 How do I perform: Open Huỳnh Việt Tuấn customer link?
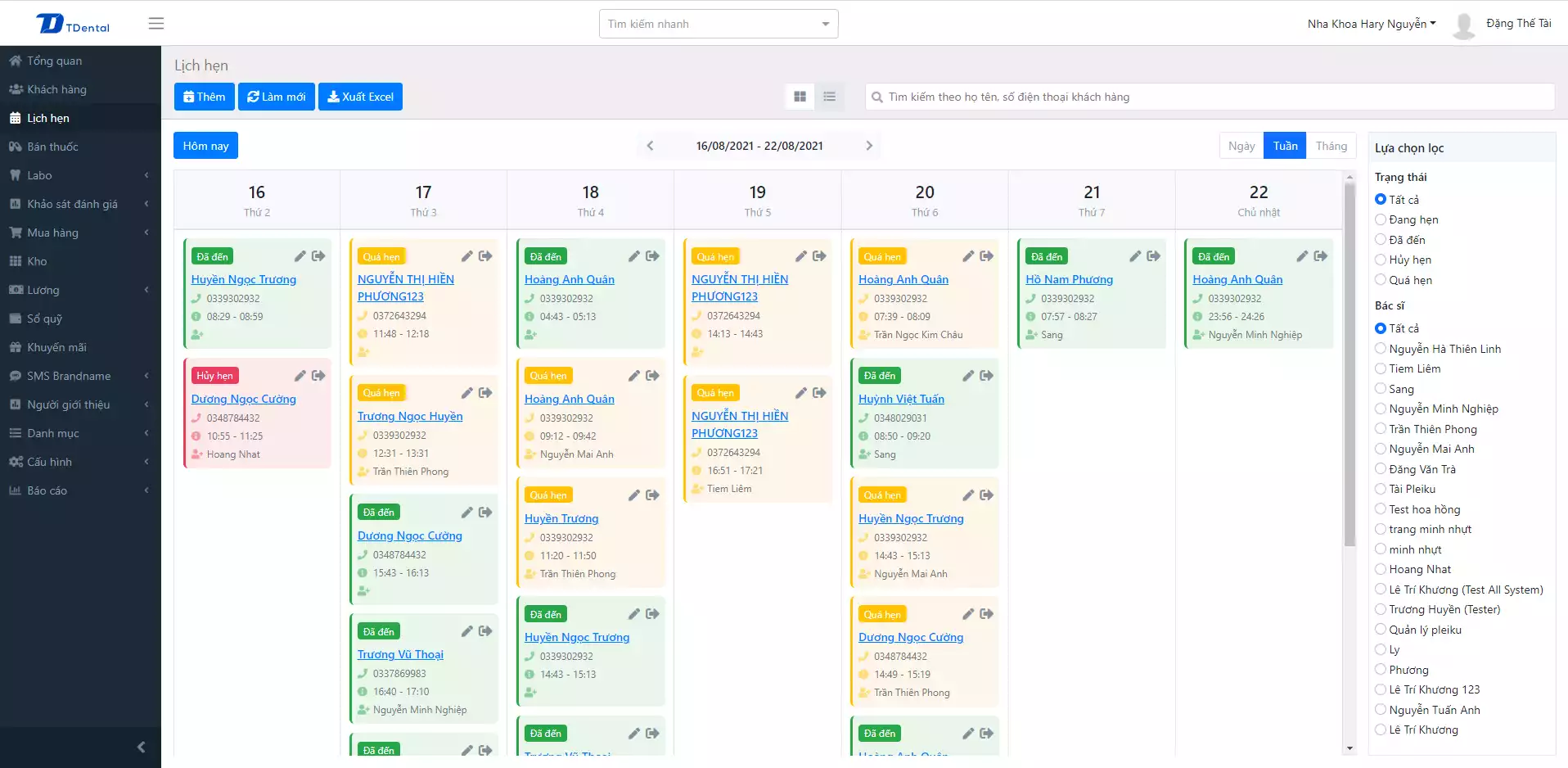coord(901,399)
